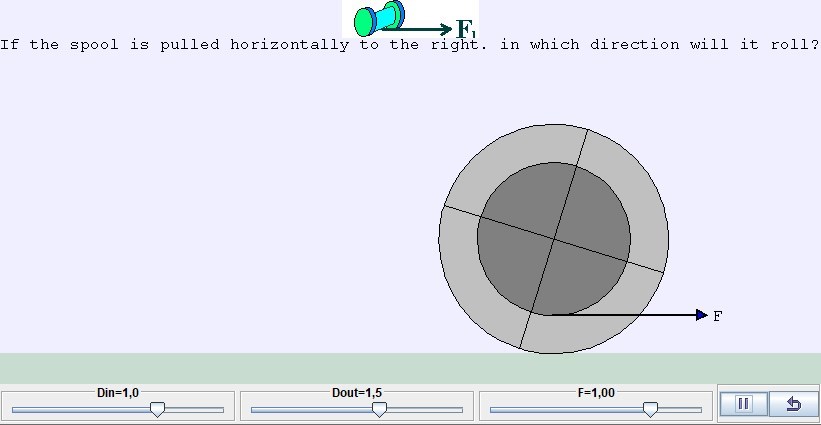821x425 pixels.
Task: Click the Din=1,0 value label
Action: tap(118, 393)
